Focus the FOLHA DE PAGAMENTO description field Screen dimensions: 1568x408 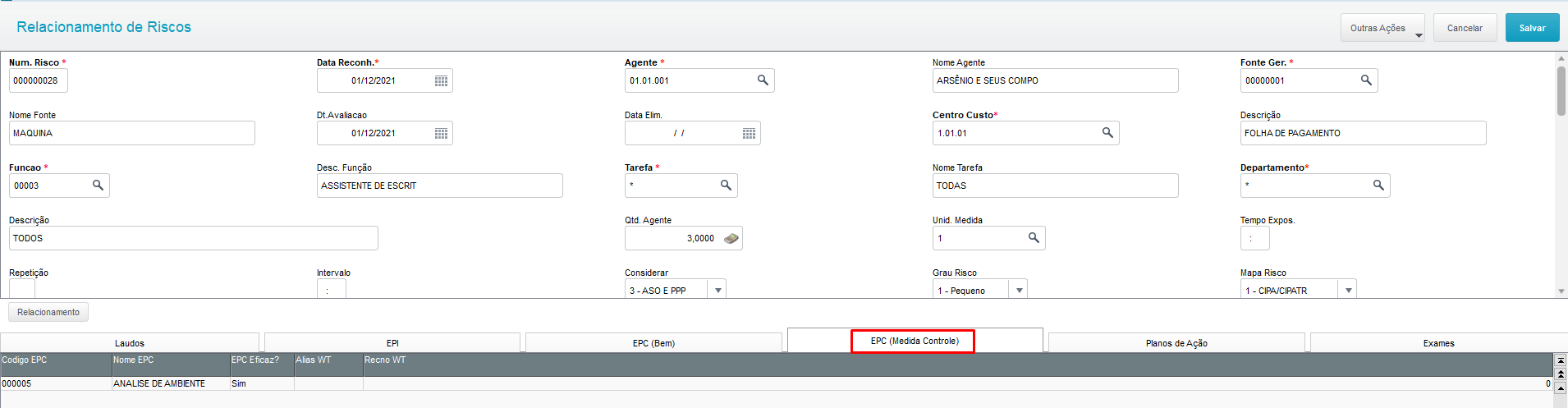[1363, 133]
